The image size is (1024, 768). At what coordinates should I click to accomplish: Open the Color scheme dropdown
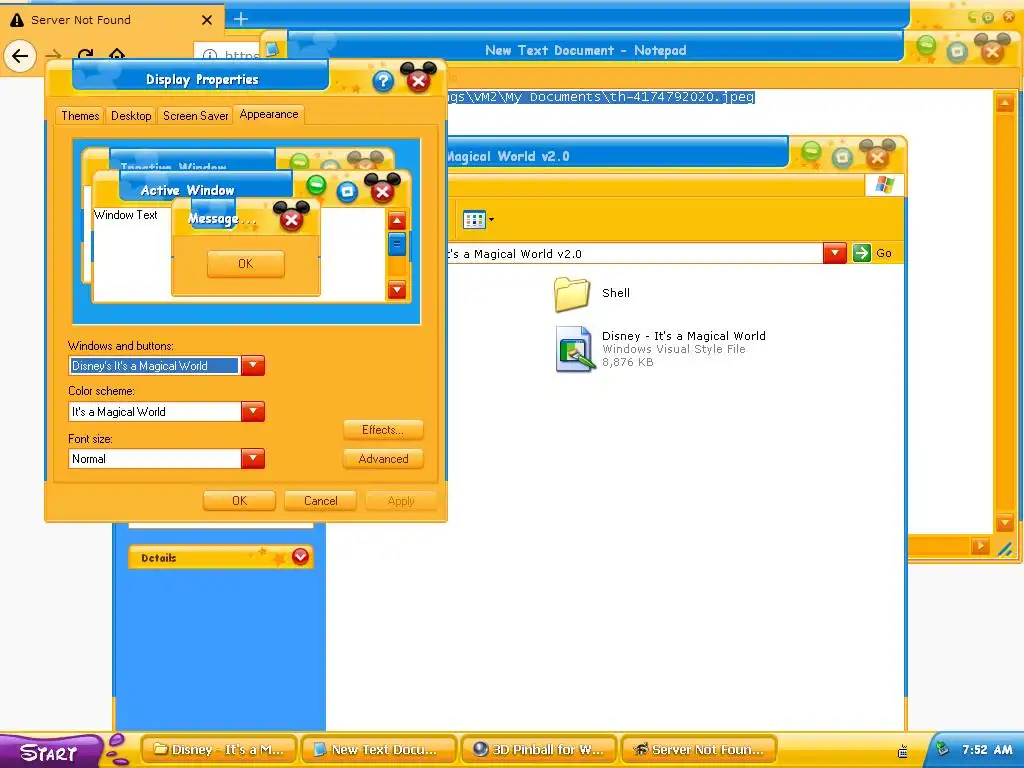click(253, 412)
